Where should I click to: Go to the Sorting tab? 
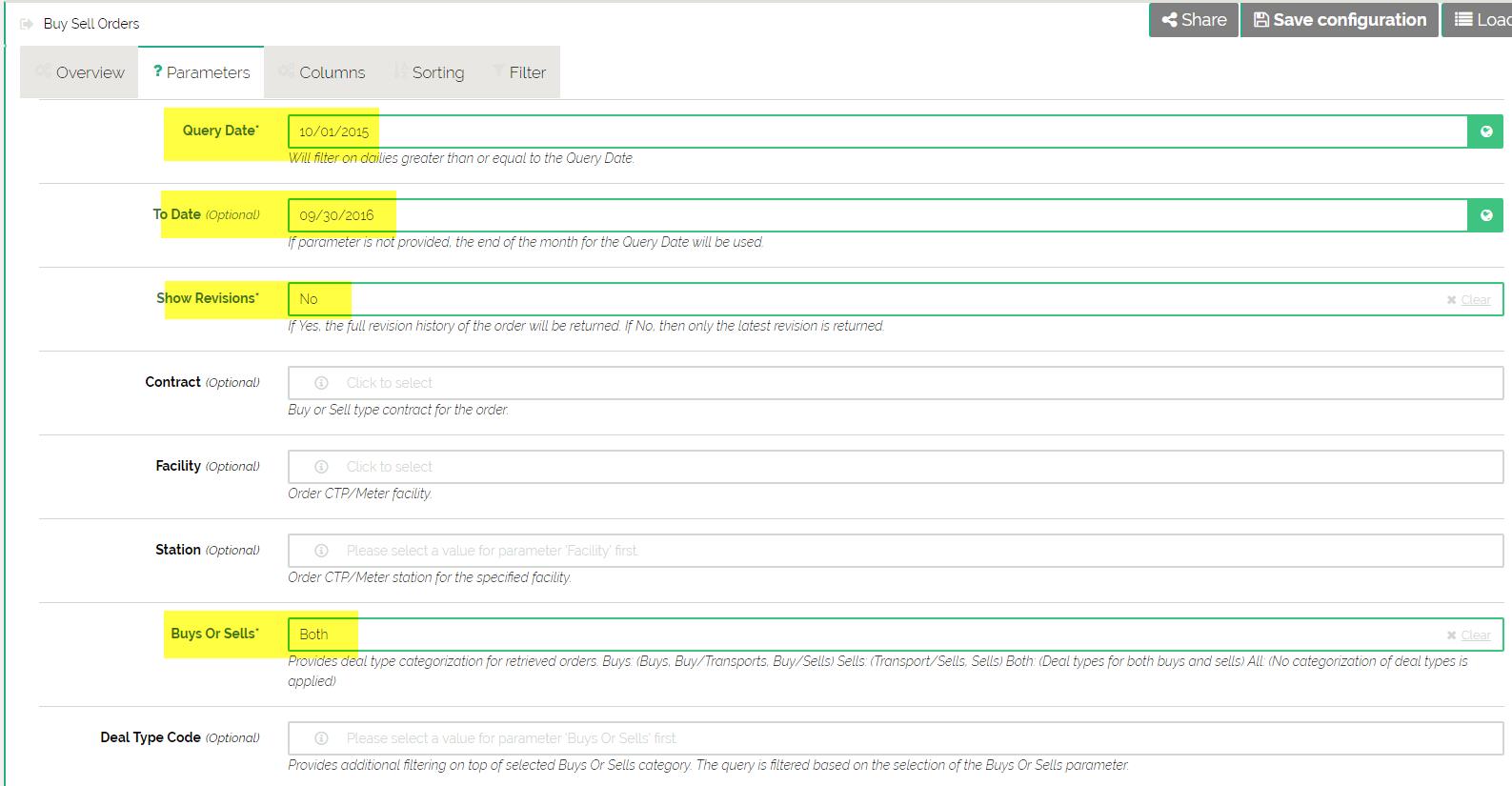[429, 72]
